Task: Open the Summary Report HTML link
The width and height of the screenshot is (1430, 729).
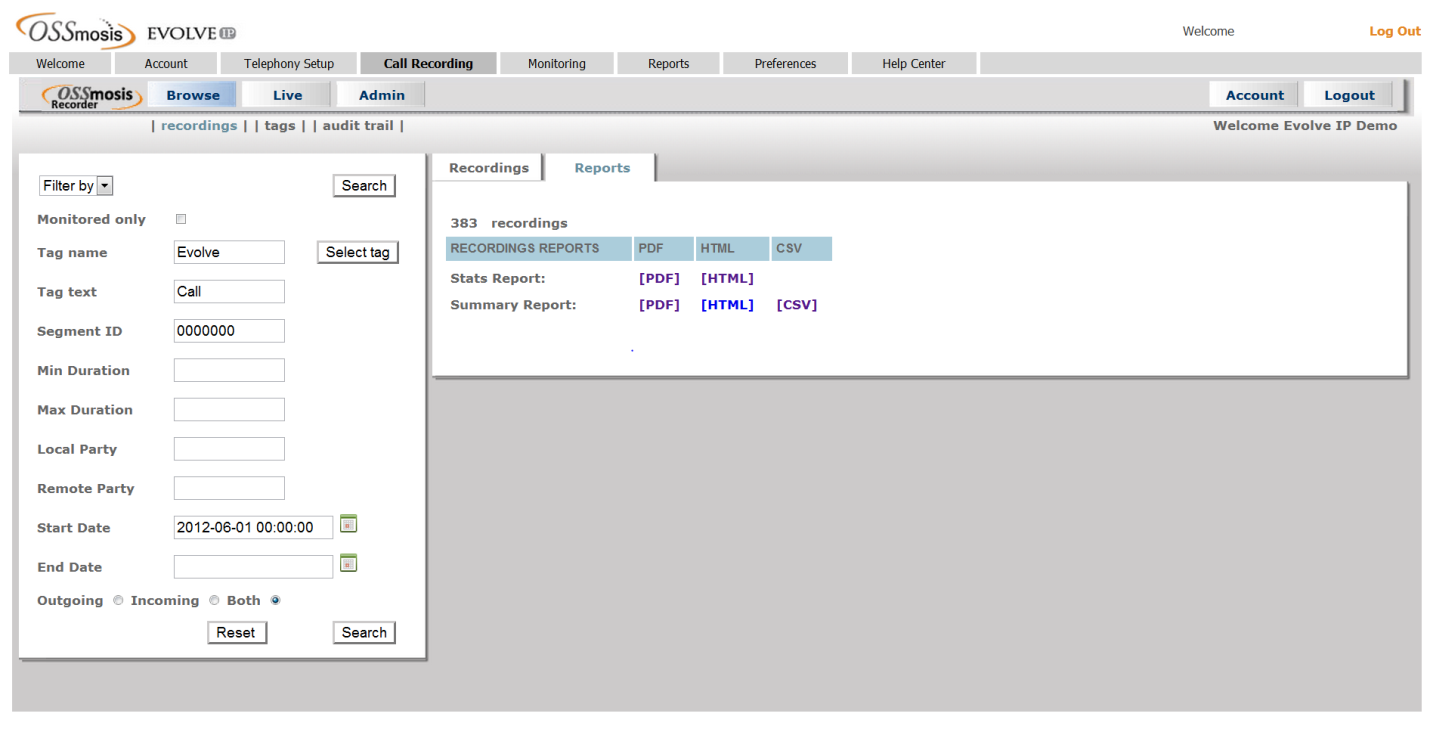Action: click(x=727, y=305)
